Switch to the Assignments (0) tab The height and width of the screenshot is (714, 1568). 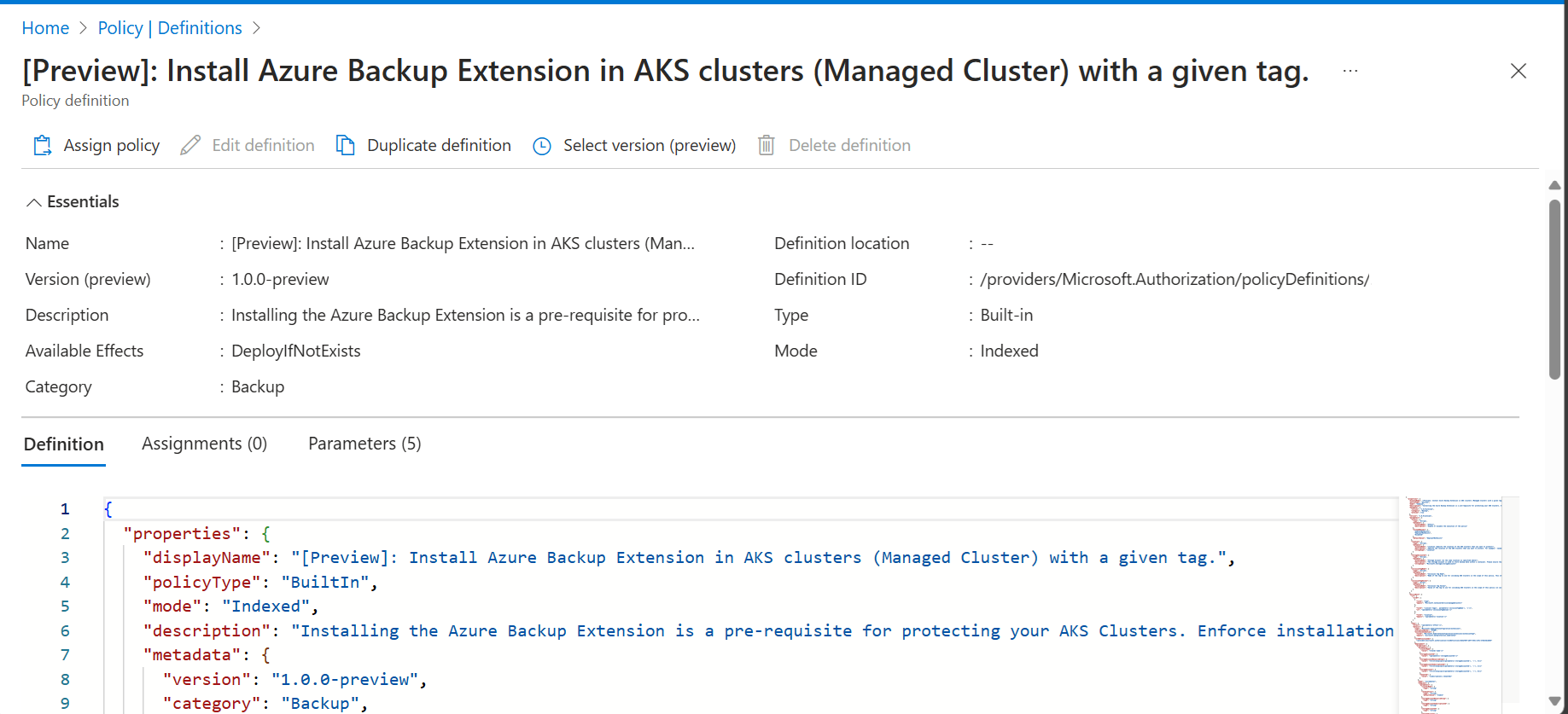click(x=204, y=444)
